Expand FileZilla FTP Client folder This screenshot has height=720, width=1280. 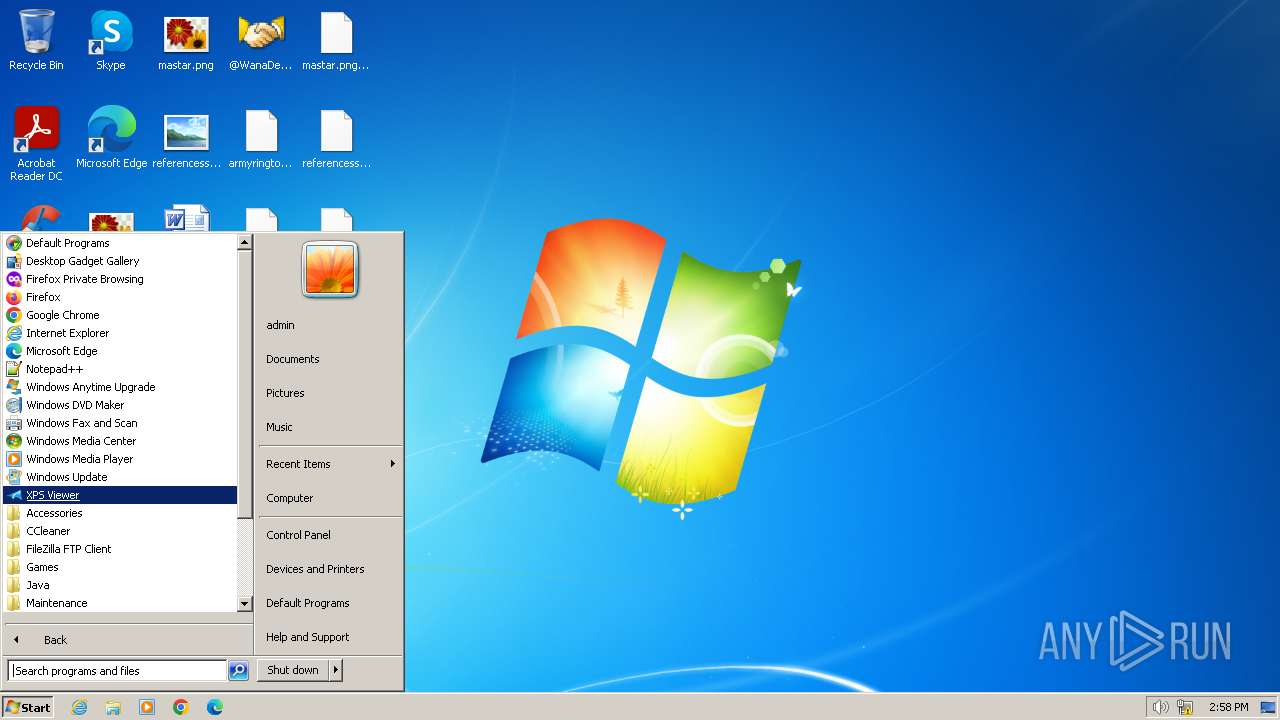click(x=120, y=549)
